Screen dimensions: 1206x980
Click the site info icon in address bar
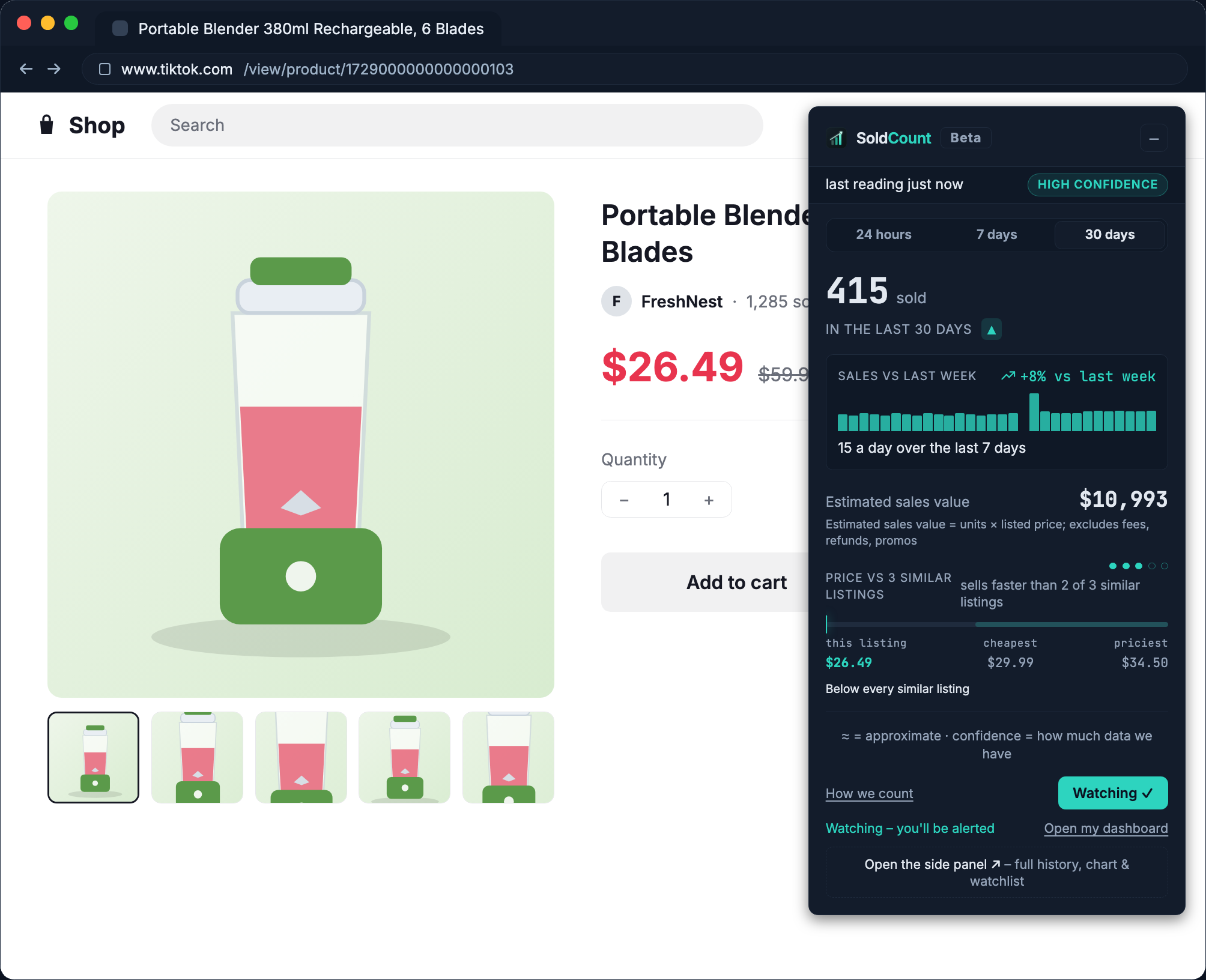click(105, 69)
